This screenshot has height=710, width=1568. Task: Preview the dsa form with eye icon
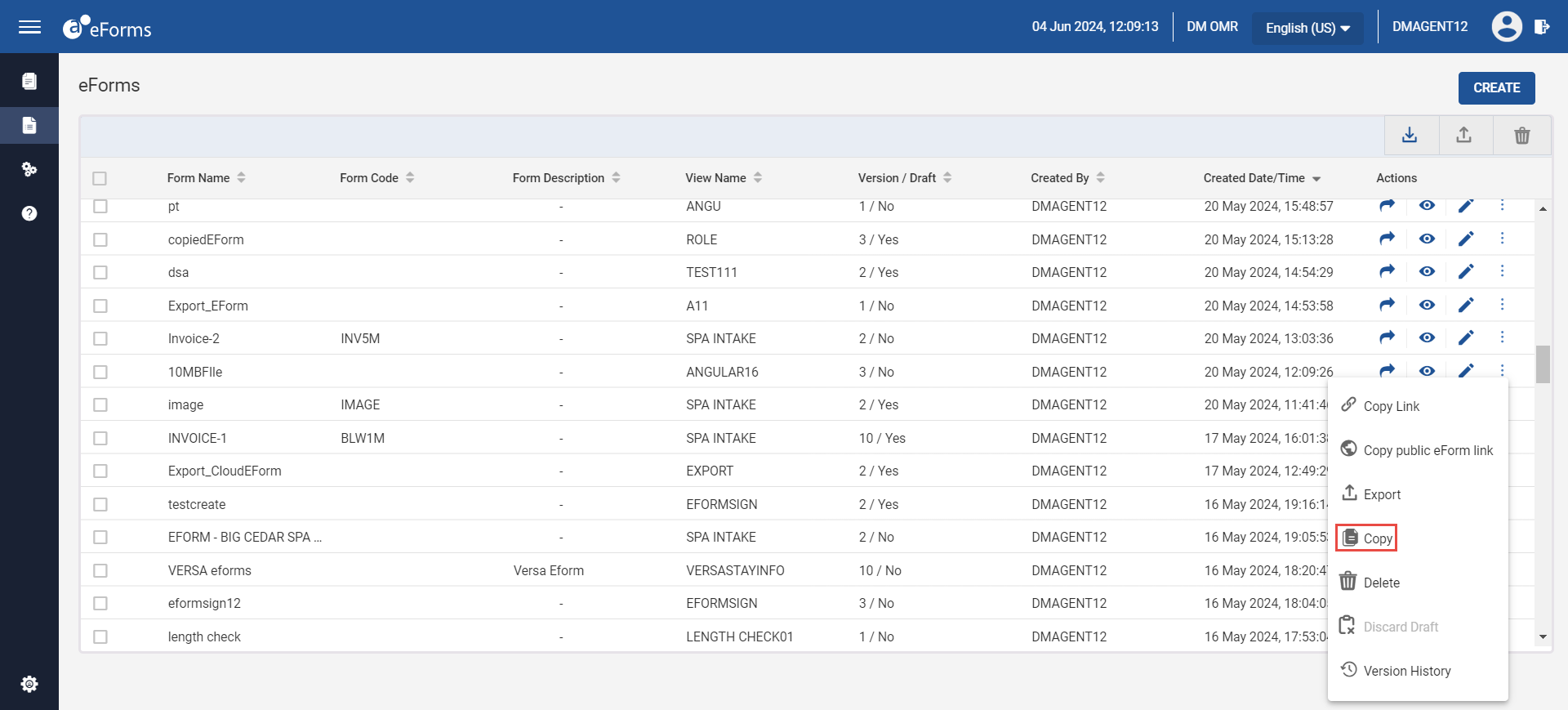1427,271
